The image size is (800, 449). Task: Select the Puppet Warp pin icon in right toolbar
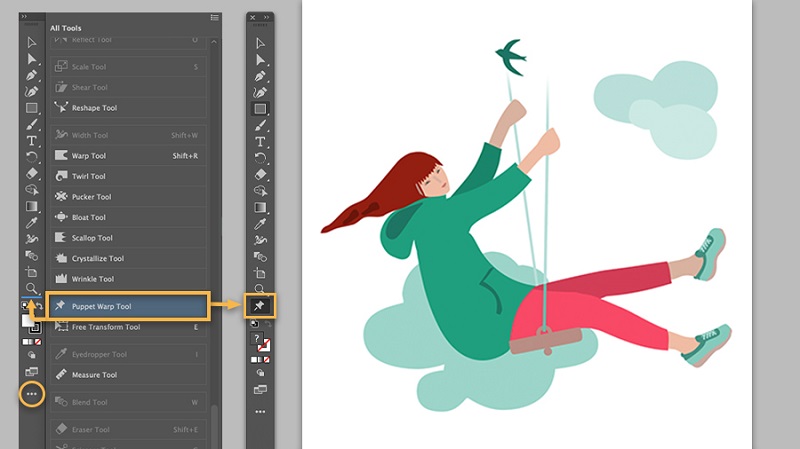click(260, 305)
